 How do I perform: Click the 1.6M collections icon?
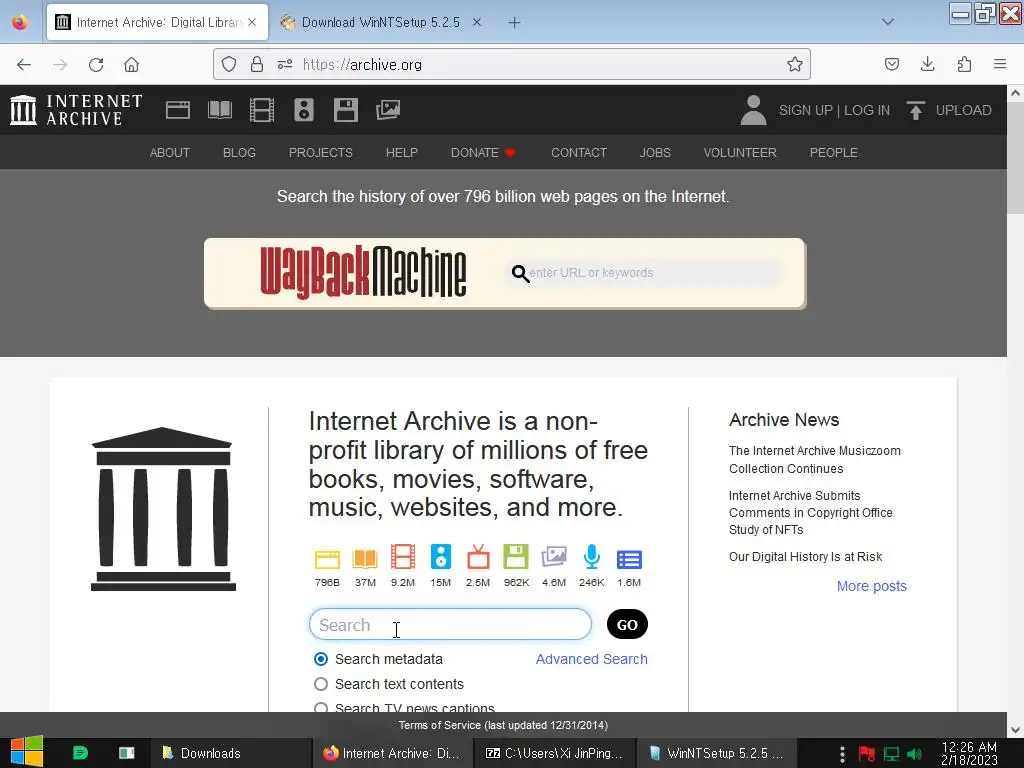629,560
